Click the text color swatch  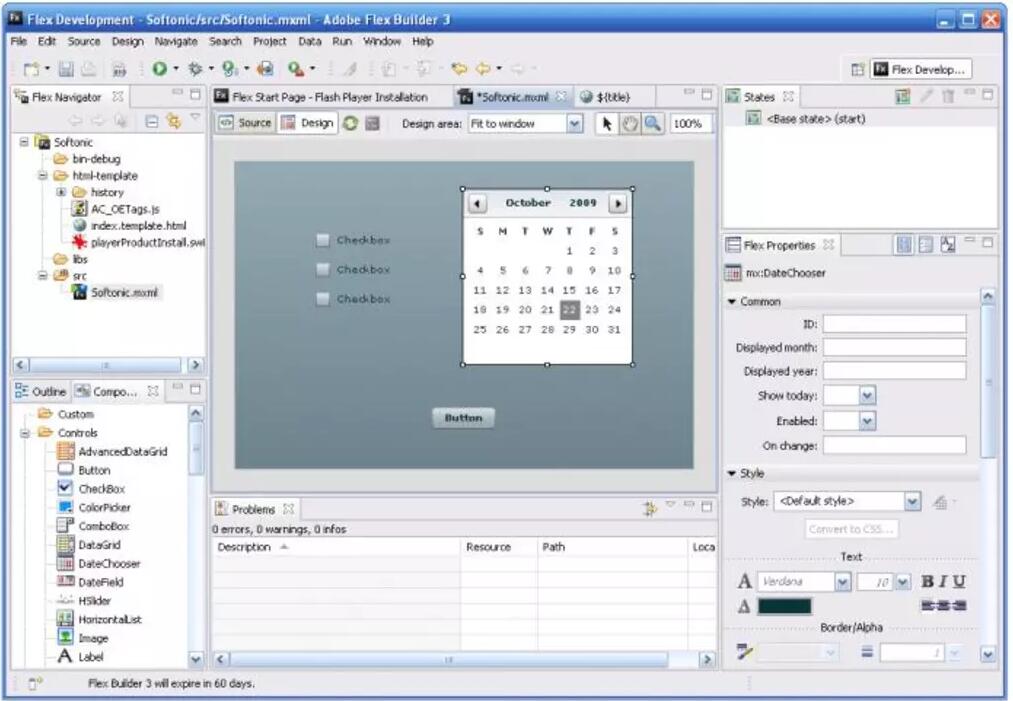(x=784, y=606)
